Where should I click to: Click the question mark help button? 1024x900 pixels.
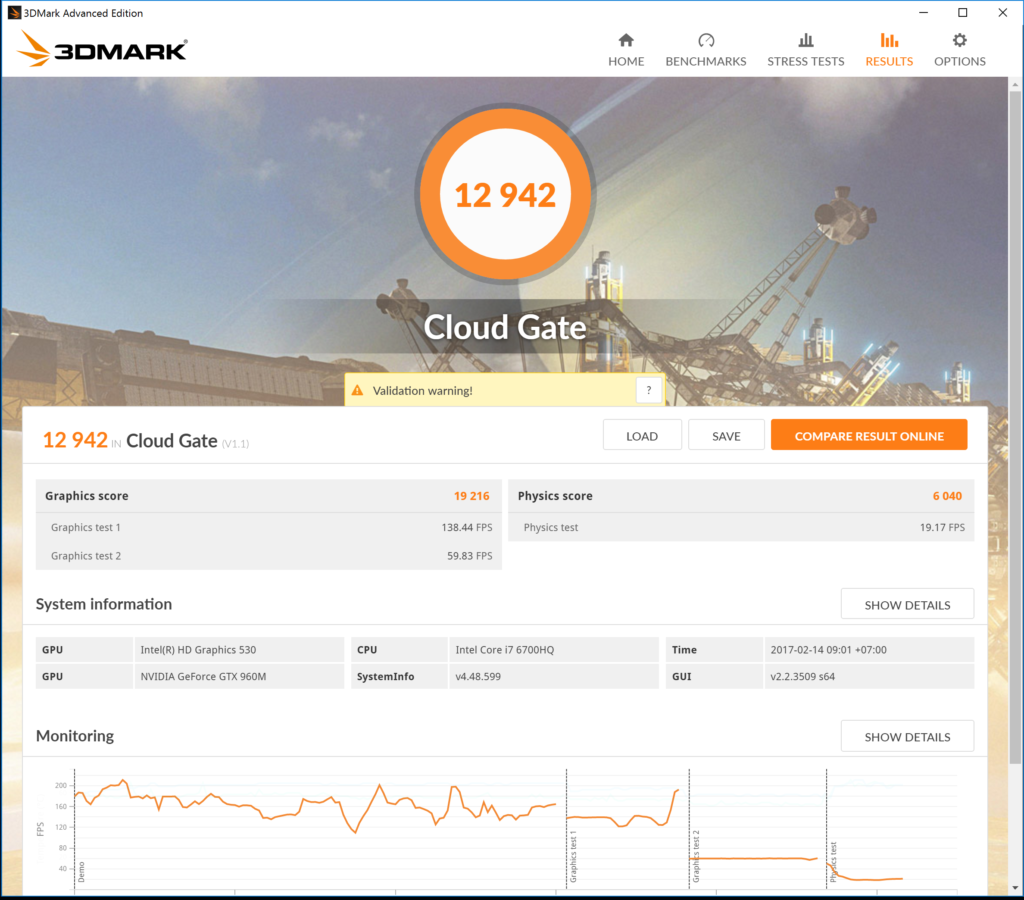coord(649,391)
